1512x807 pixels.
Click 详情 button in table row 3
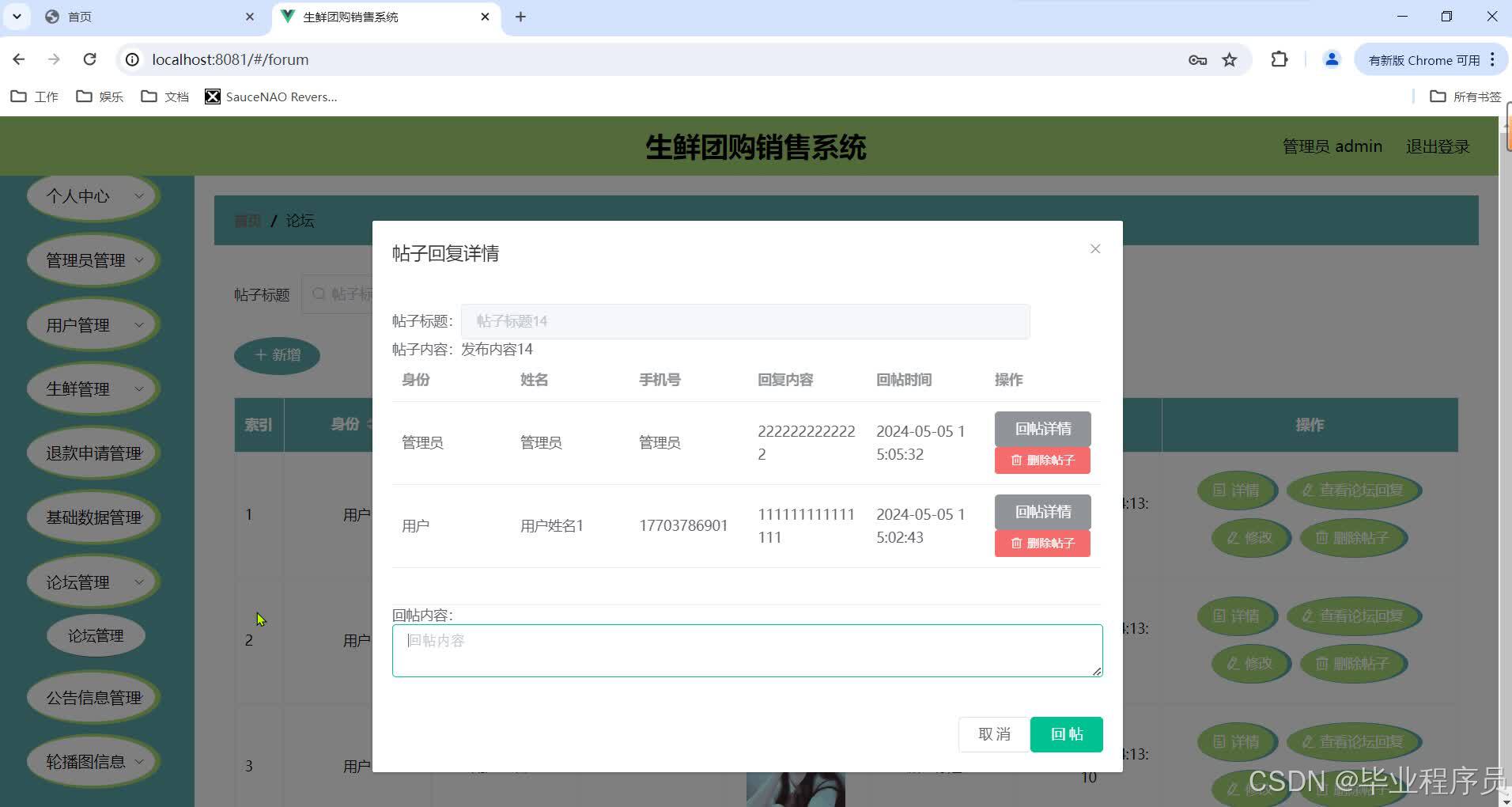[1236, 742]
